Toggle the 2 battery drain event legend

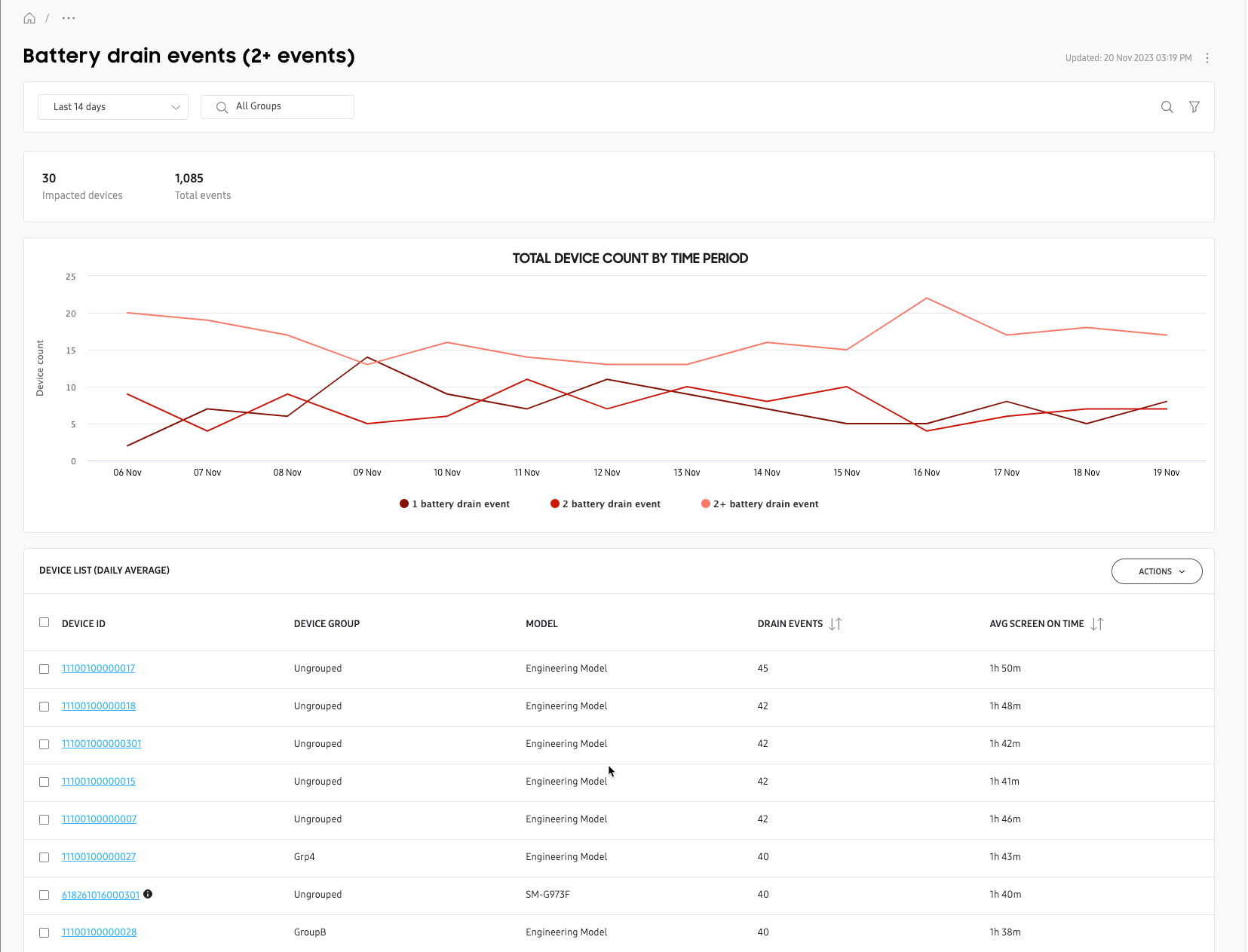click(606, 504)
